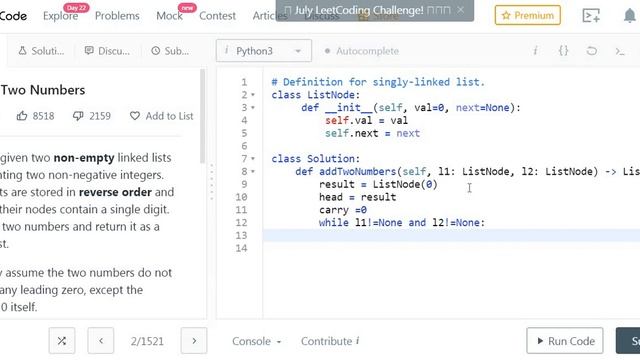Go to the Problems page
This screenshot has width=640, height=360.
[x=117, y=16]
